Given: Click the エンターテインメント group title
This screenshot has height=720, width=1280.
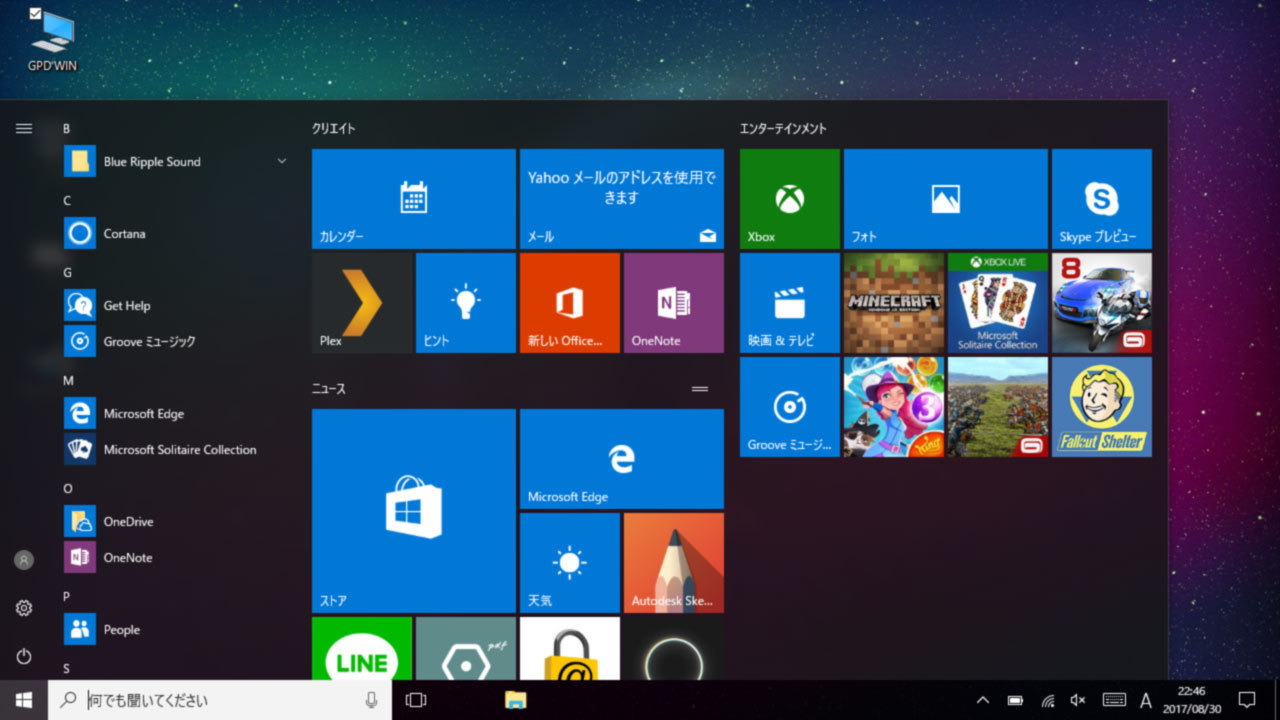Looking at the screenshot, I should click(x=783, y=128).
